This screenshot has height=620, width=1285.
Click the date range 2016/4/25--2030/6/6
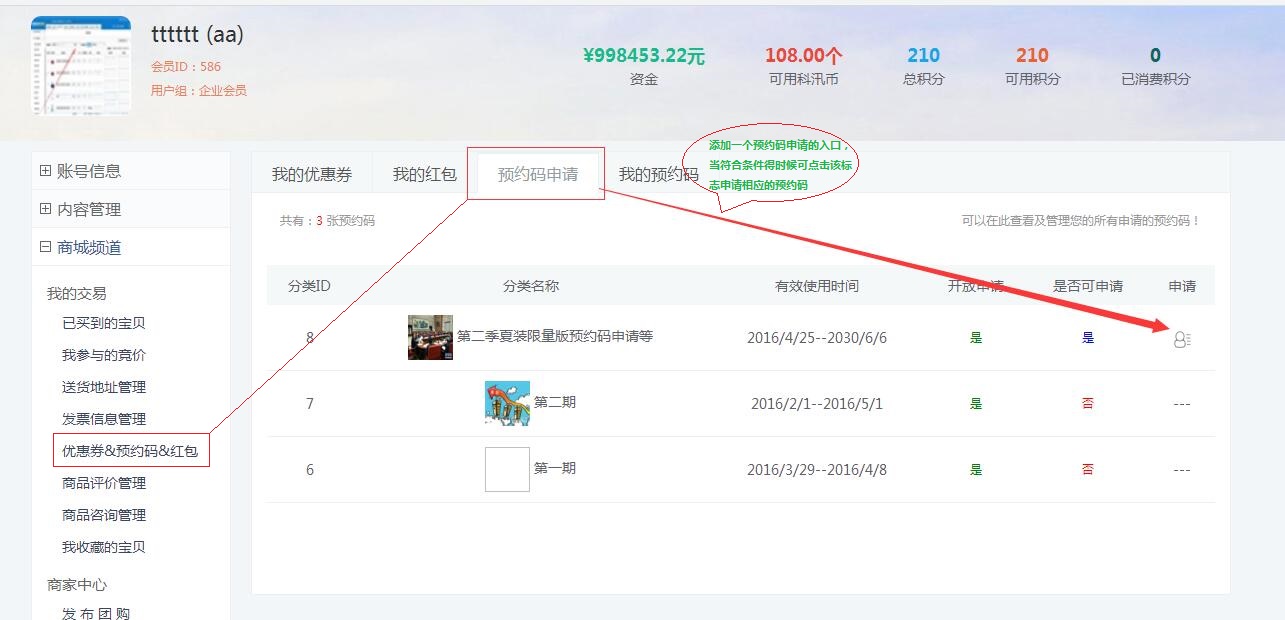(817, 338)
